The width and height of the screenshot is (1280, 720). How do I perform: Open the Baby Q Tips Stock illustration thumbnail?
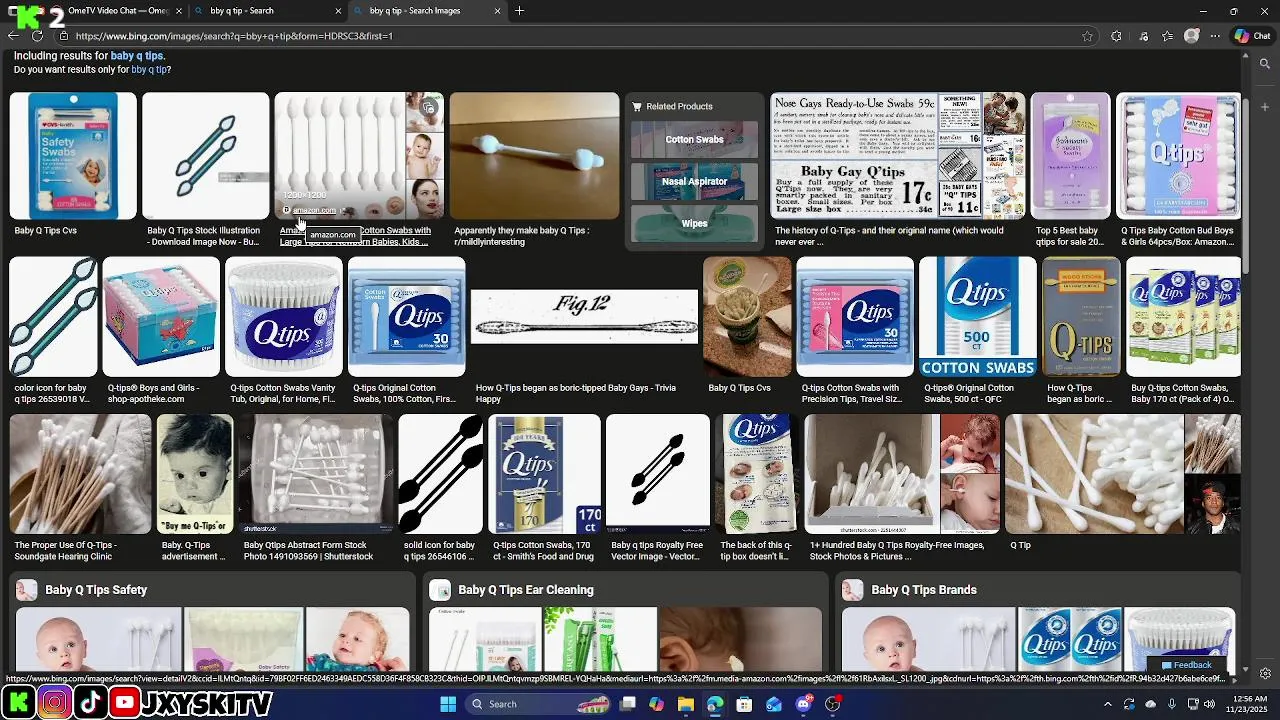click(x=205, y=156)
